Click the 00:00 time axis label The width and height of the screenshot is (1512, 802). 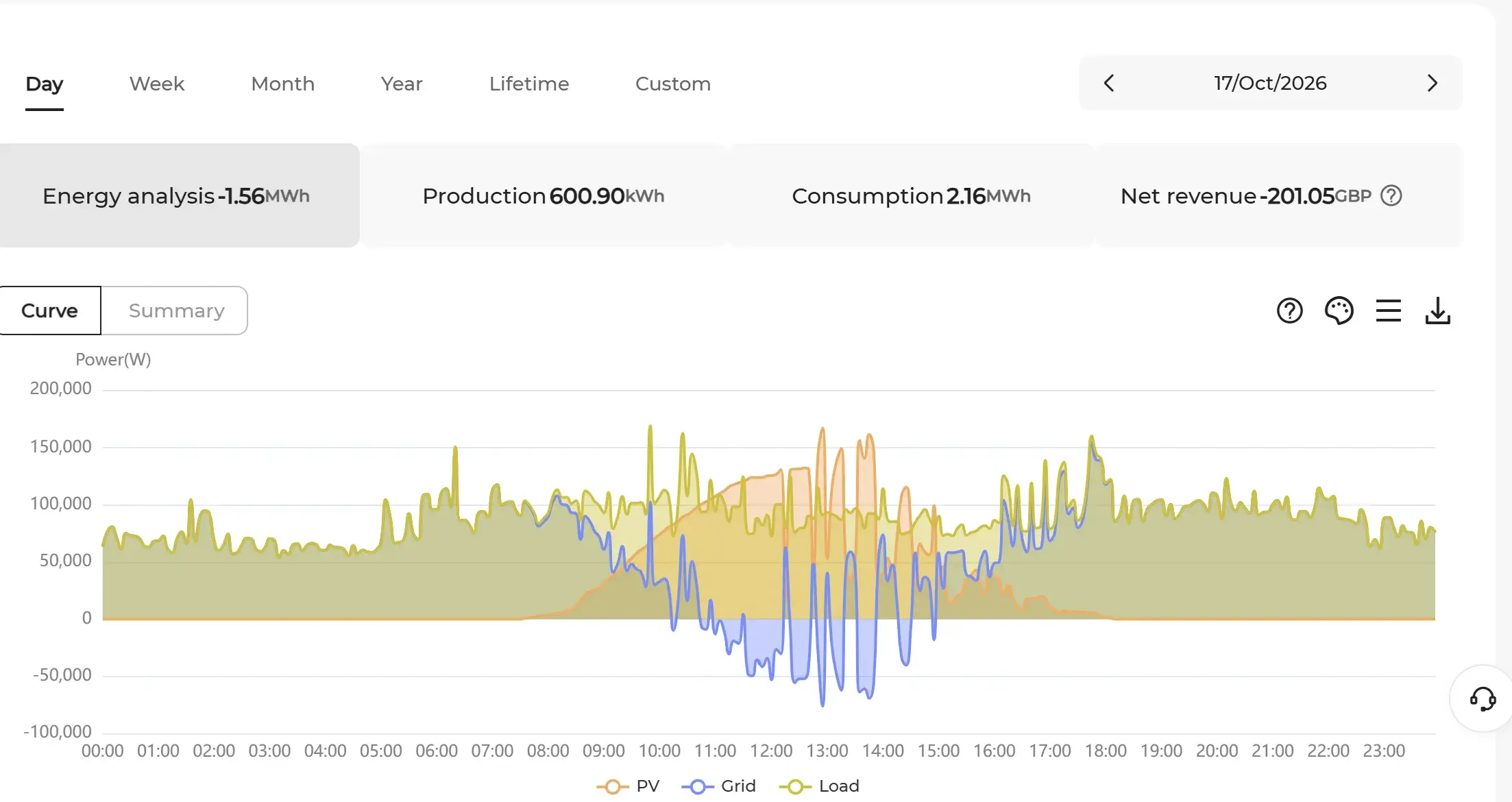[x=103, y=751]
